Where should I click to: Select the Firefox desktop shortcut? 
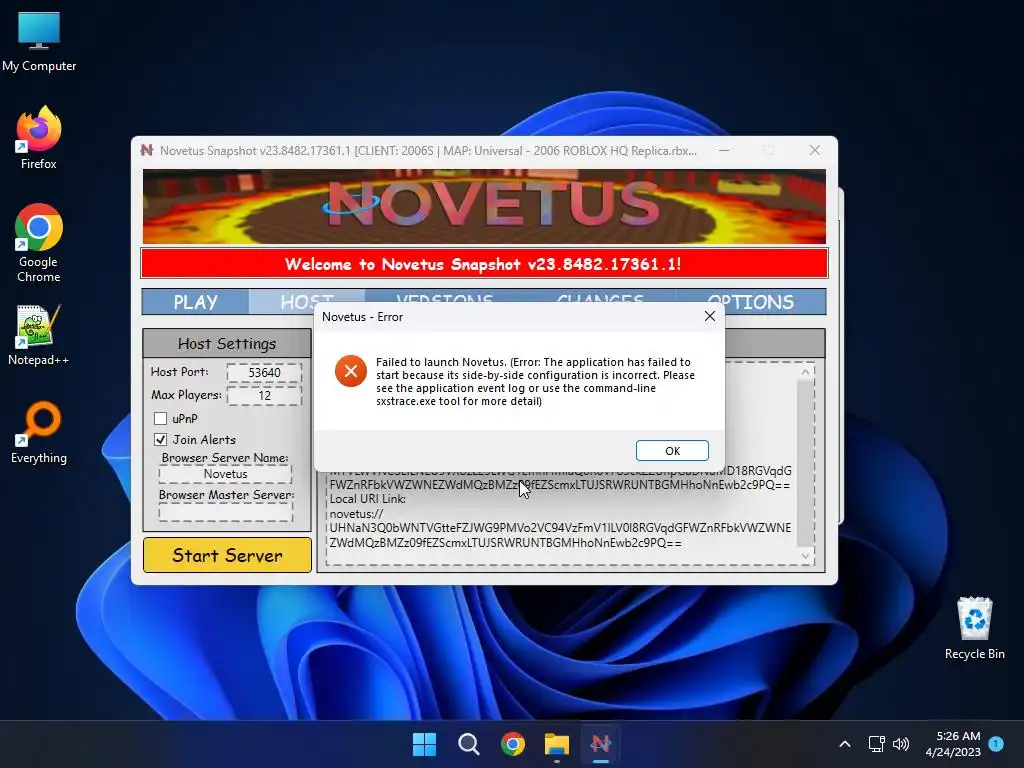[39, 138]
